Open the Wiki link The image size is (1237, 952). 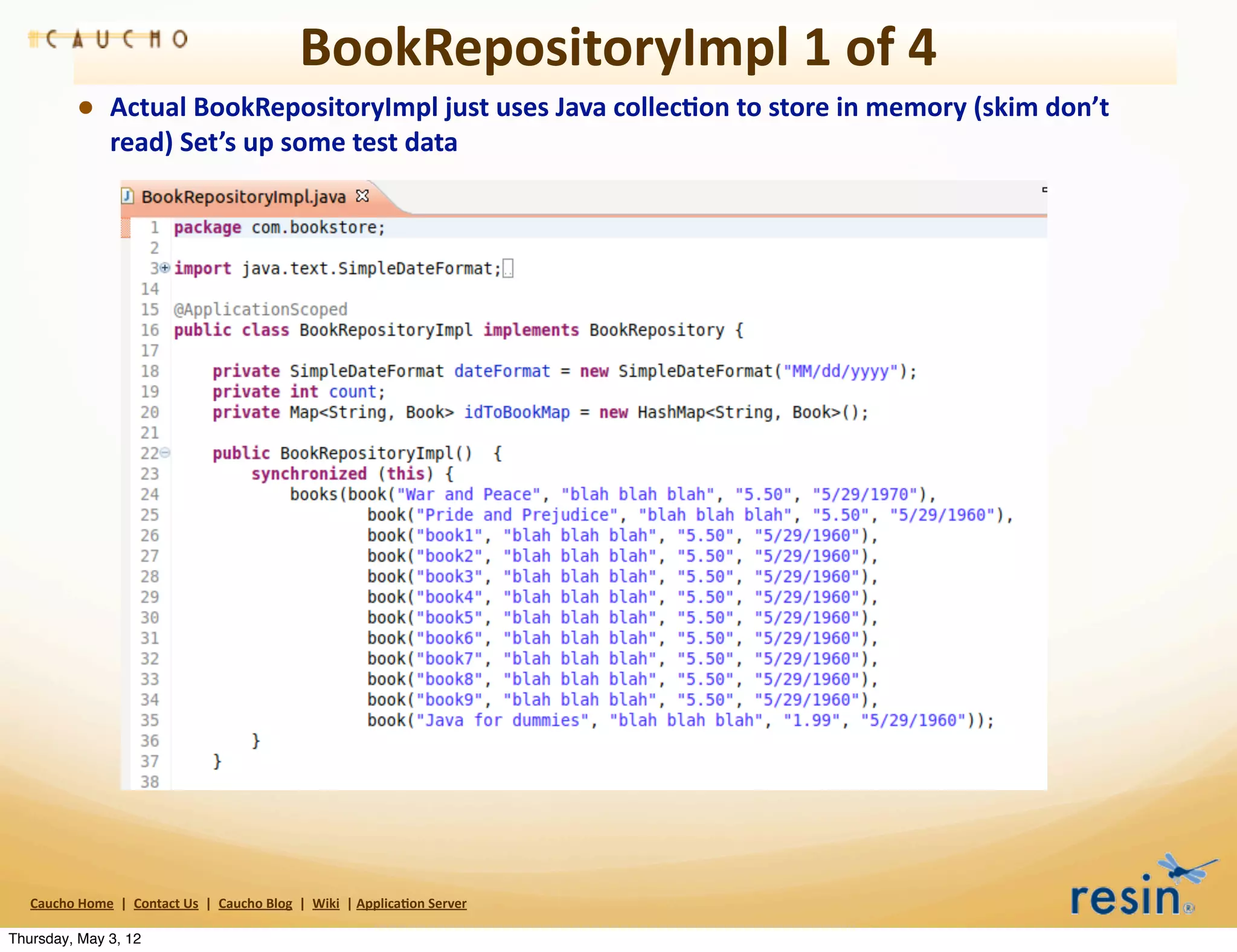[x=326, y=904]
